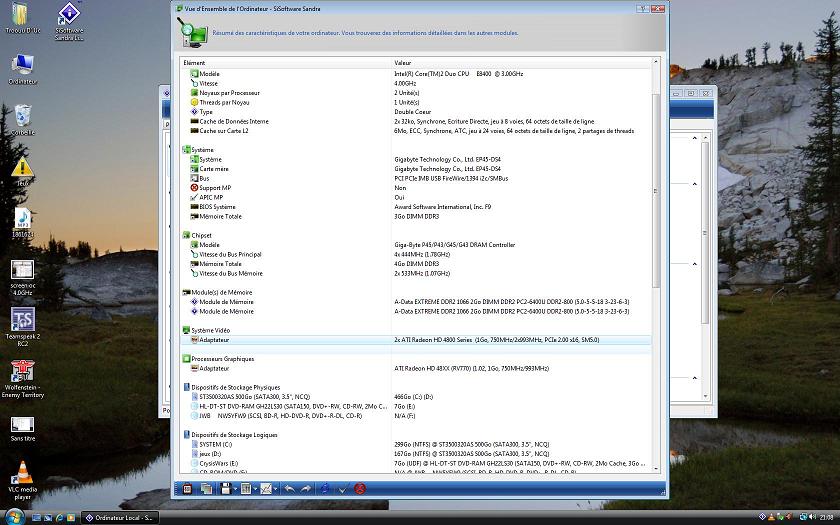Click the SiSoftware Sandra desktop shortcut
The image size is (840, 525).
click(x=69, y=21)
